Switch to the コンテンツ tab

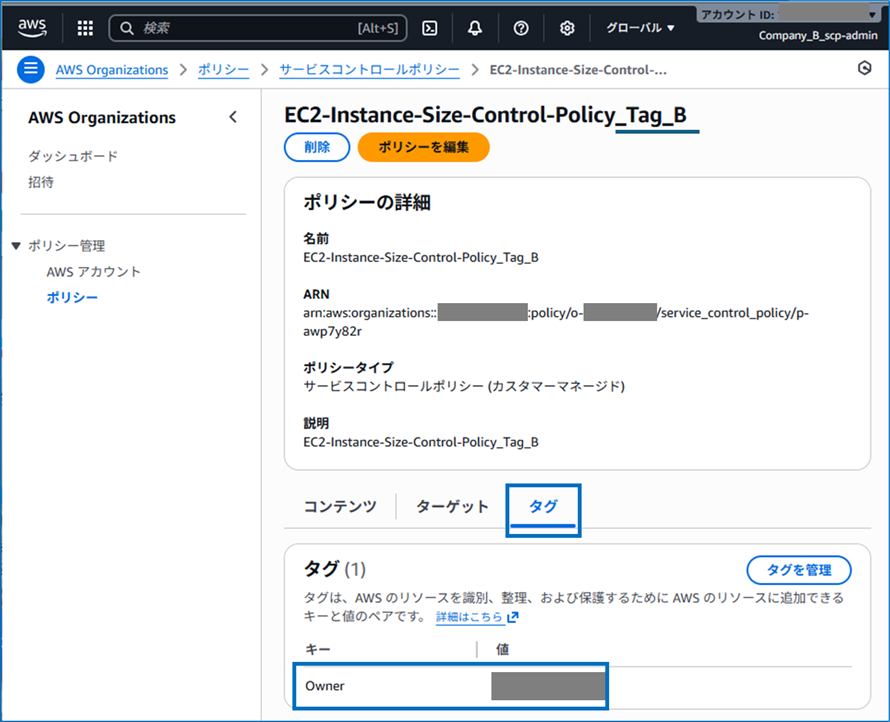point(338,506)
